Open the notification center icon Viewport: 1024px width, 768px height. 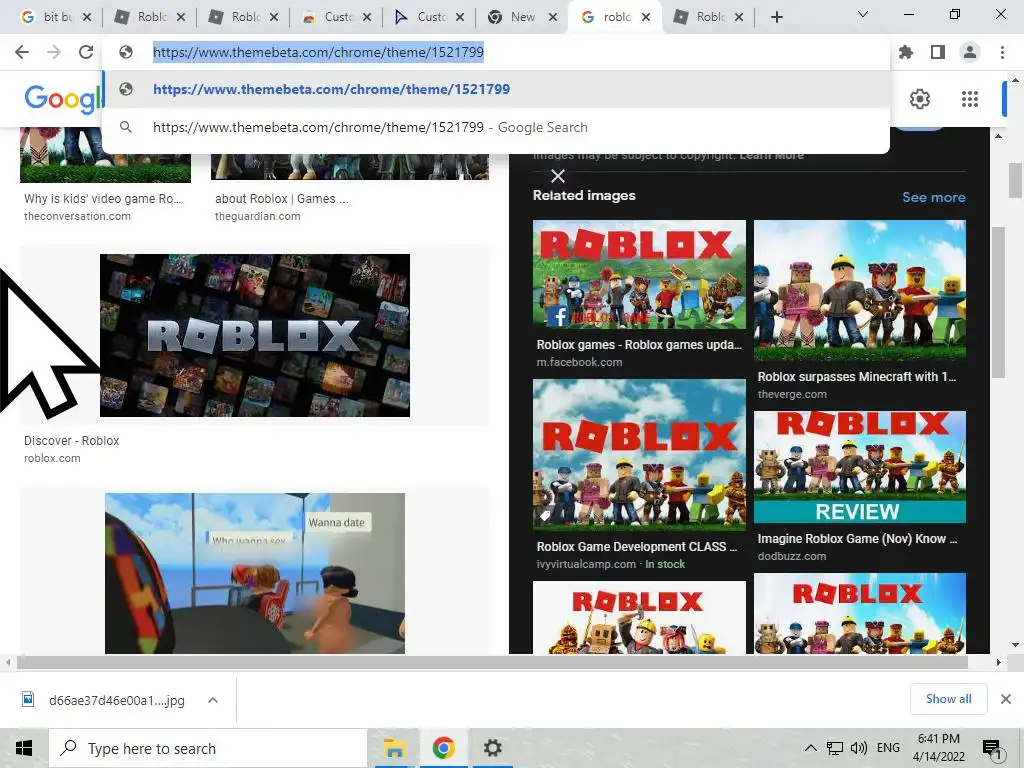pyautogui.click(x=992, y=748)
